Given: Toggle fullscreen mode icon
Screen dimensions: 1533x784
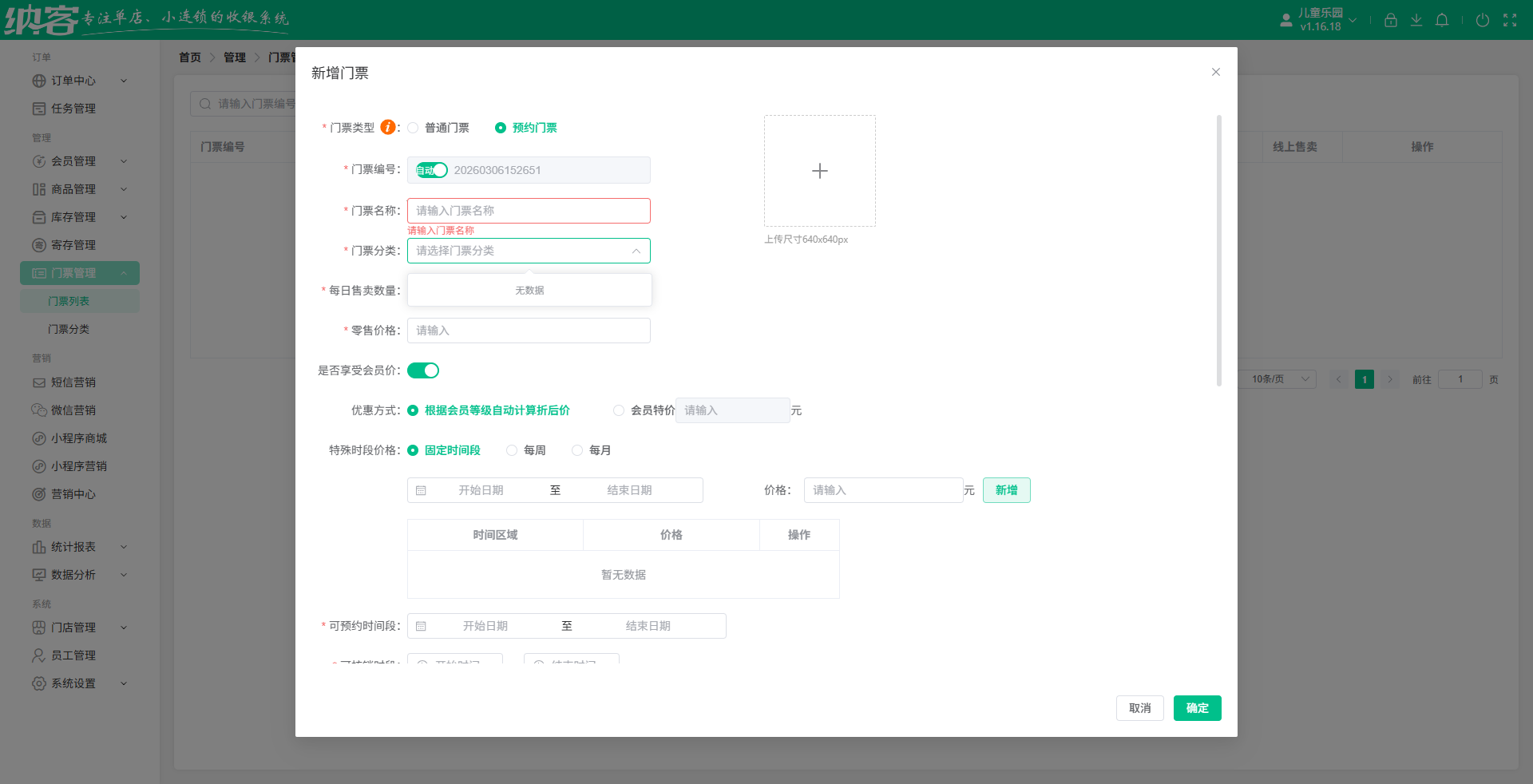Looking at the screenshot, I should 1509,20.
